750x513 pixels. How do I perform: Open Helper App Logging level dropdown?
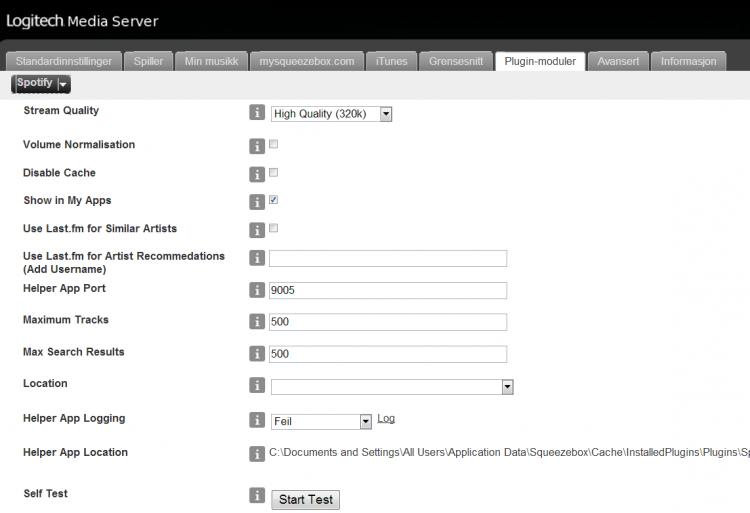321,422
